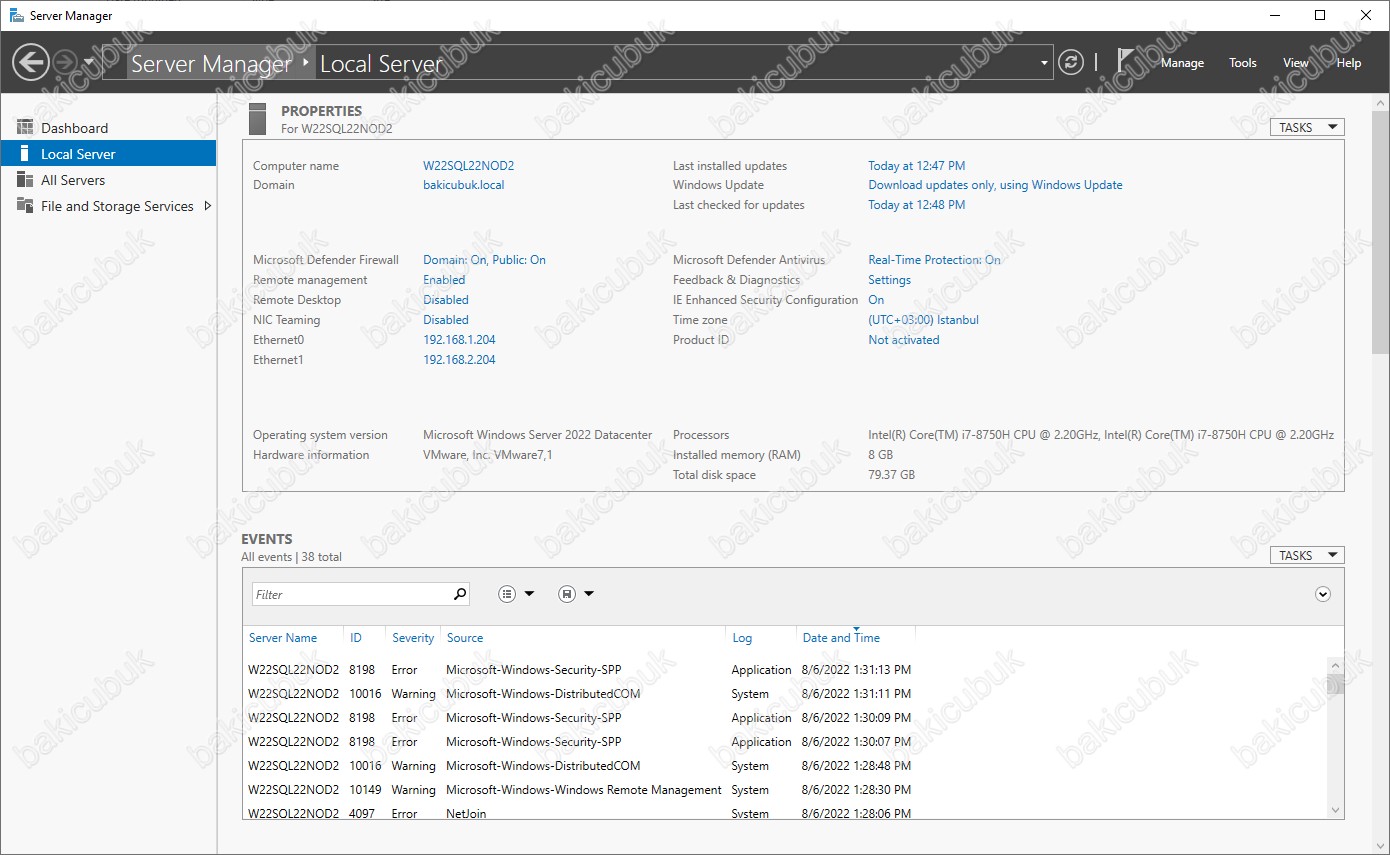The image size is (1390, 855).
Task: Click Last checked Today at 12:48 PM
Action: point(917,205)
